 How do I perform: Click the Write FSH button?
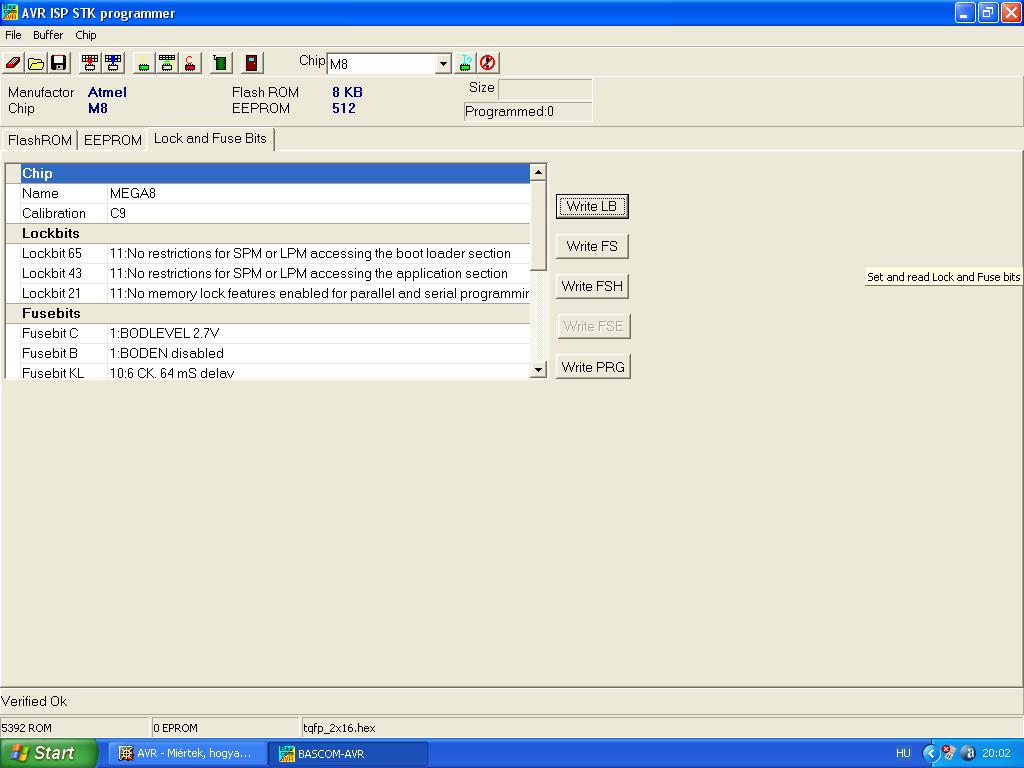[x=592, y=286]
